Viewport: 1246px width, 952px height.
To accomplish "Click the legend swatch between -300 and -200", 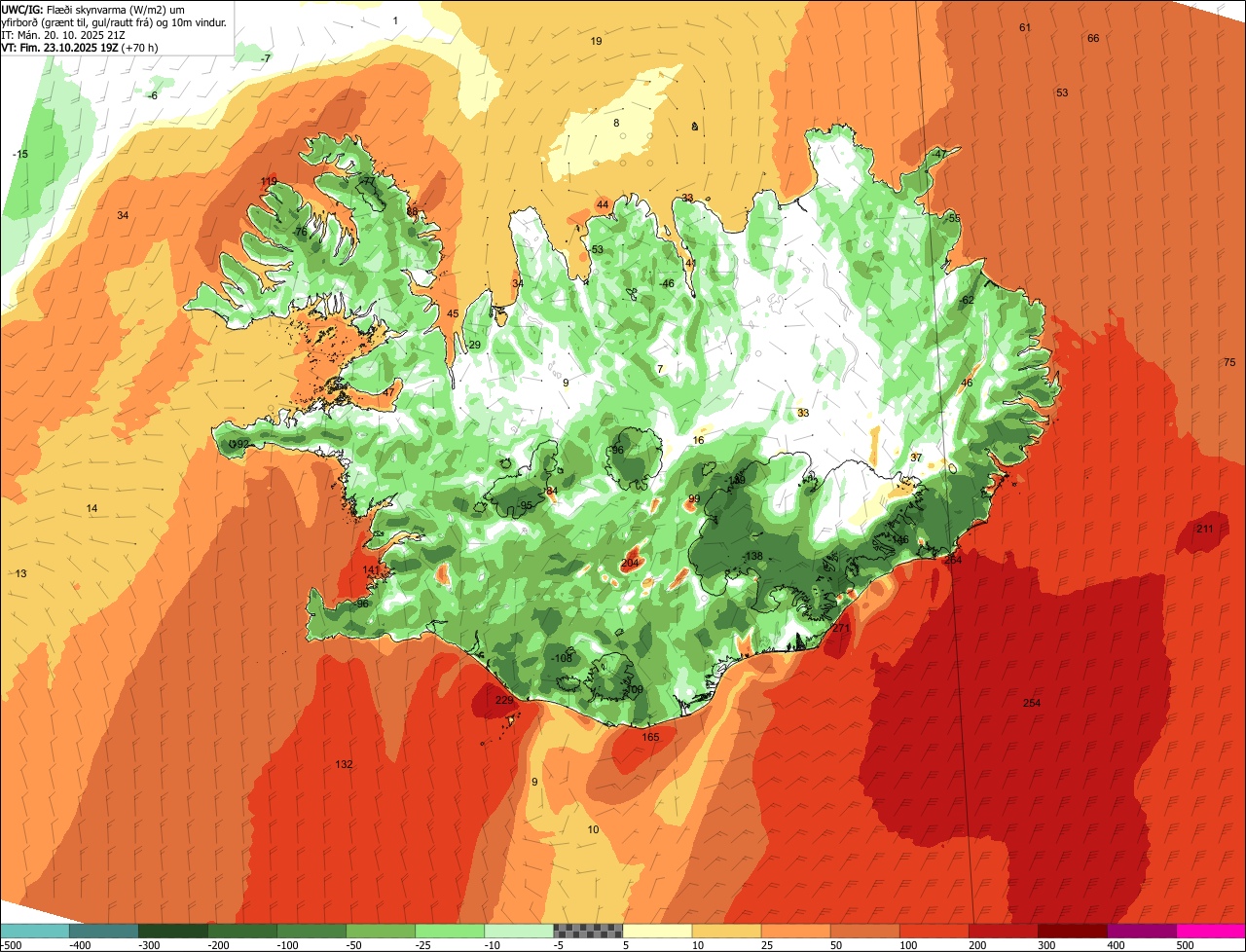I will point(173,930).
